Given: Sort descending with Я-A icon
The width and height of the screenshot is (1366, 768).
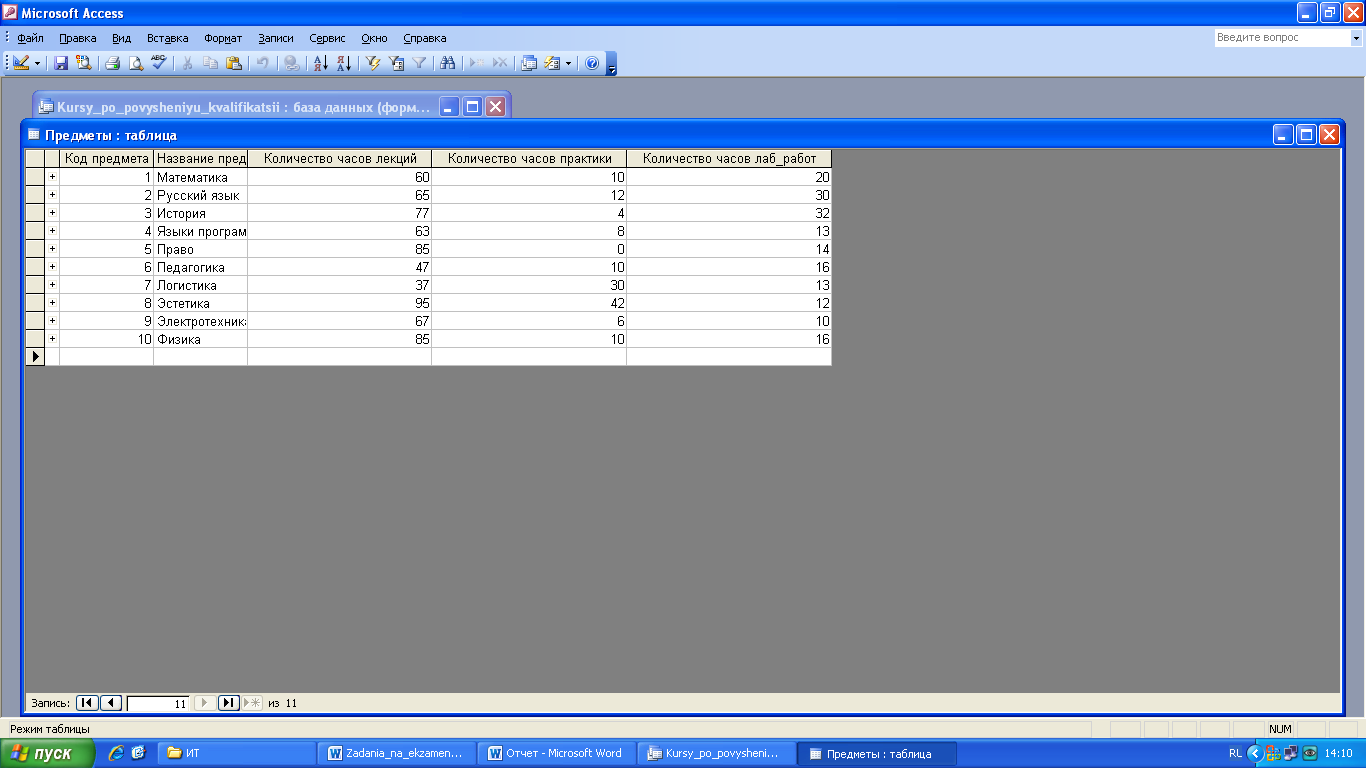Looking at the screenshot, I should (343, 63).
